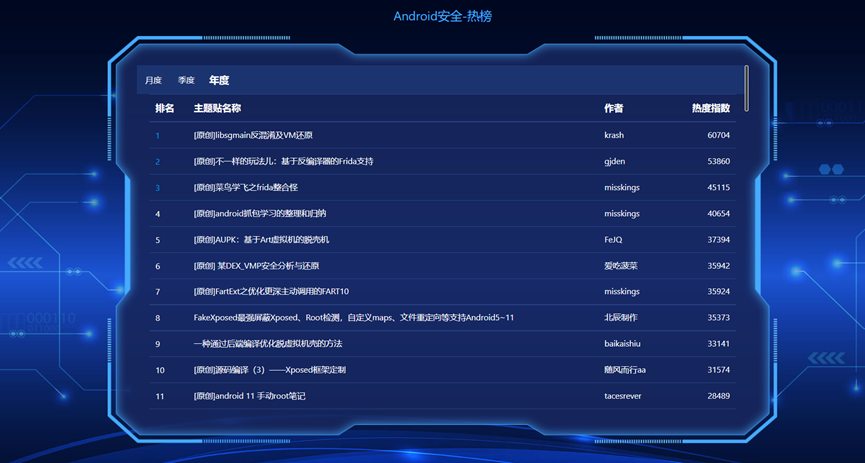
Task: Click author 爱吃菠菜
Action: [x=621, y=266]
